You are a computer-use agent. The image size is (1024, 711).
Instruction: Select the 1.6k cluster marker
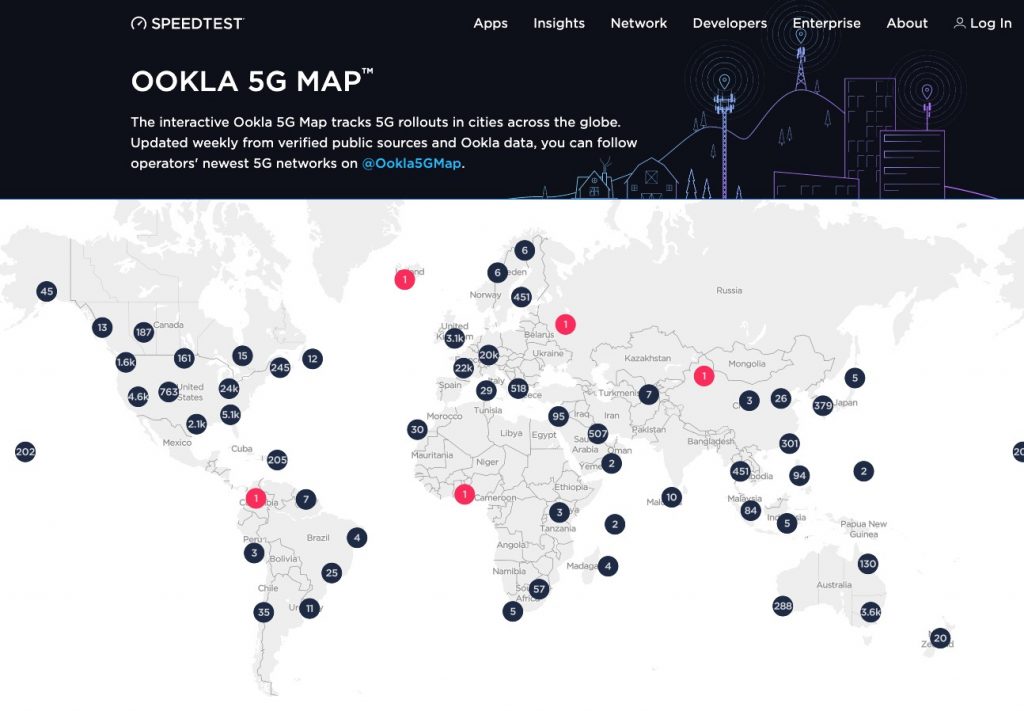125,362
